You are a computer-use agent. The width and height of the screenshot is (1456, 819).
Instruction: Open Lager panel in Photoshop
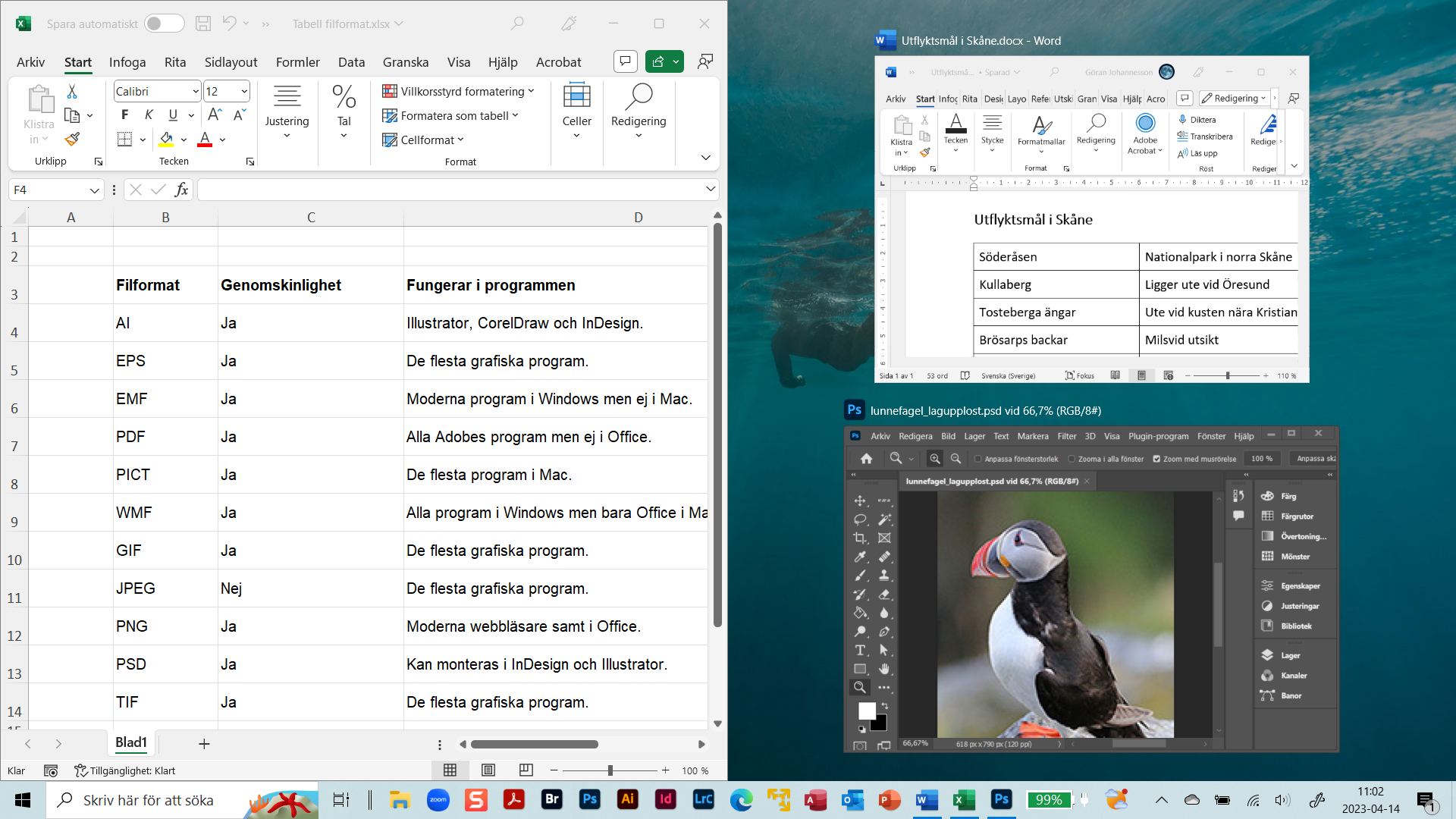tap(1289, 655)
